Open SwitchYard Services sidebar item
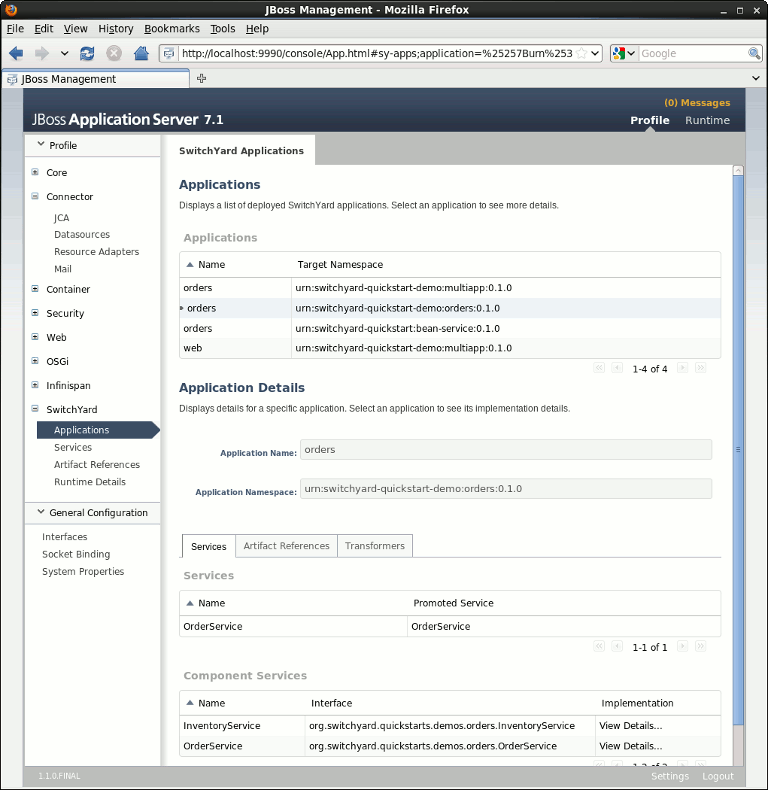 pyautogui.click(x=73, y=447)
